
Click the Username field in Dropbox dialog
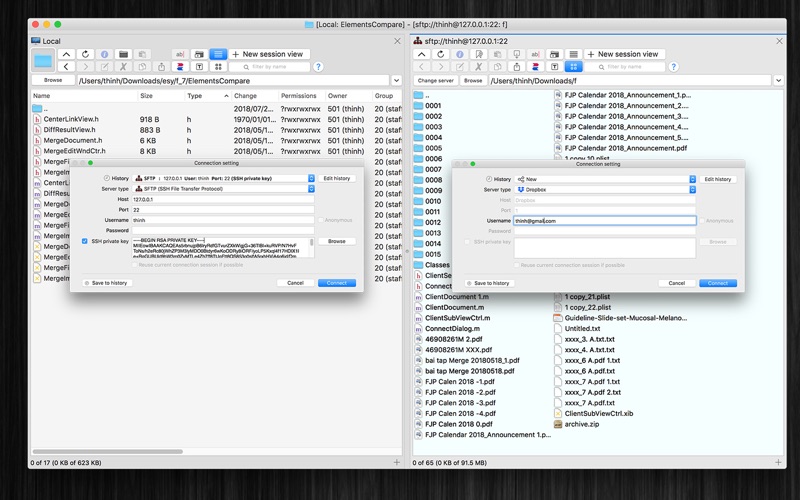point(605,220)
